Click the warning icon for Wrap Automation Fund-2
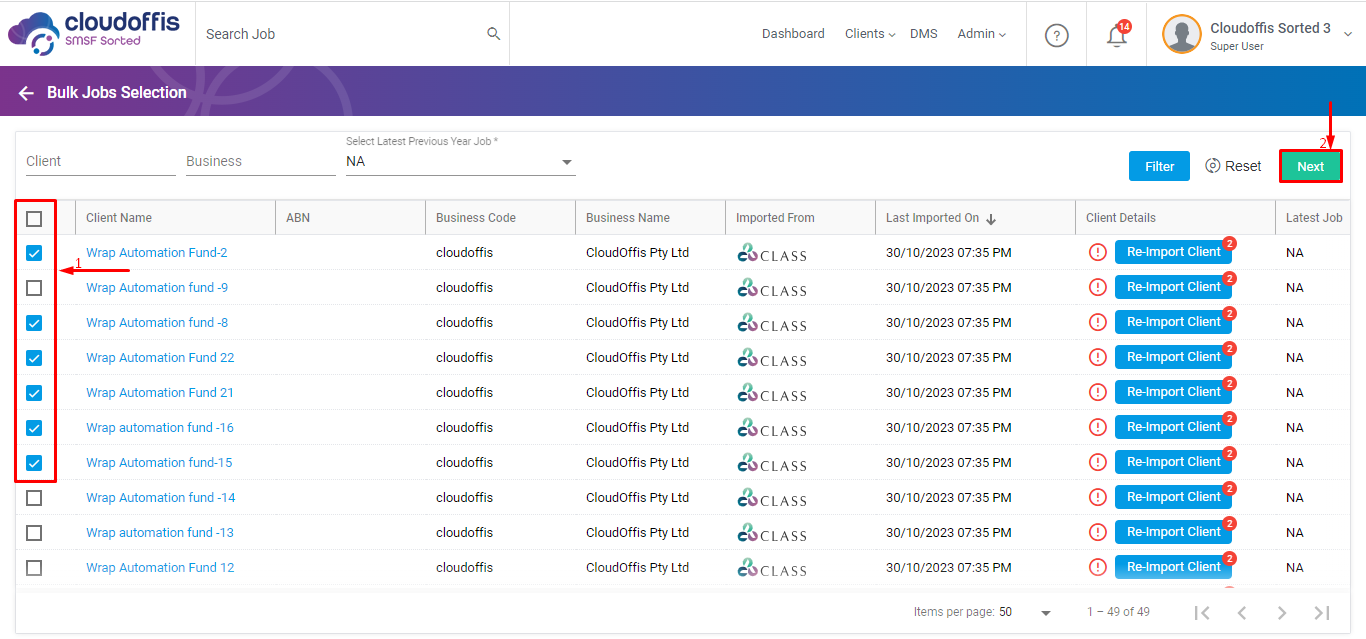The image size is (1366, 639). pyautogui.click(x=1098, y=252)
